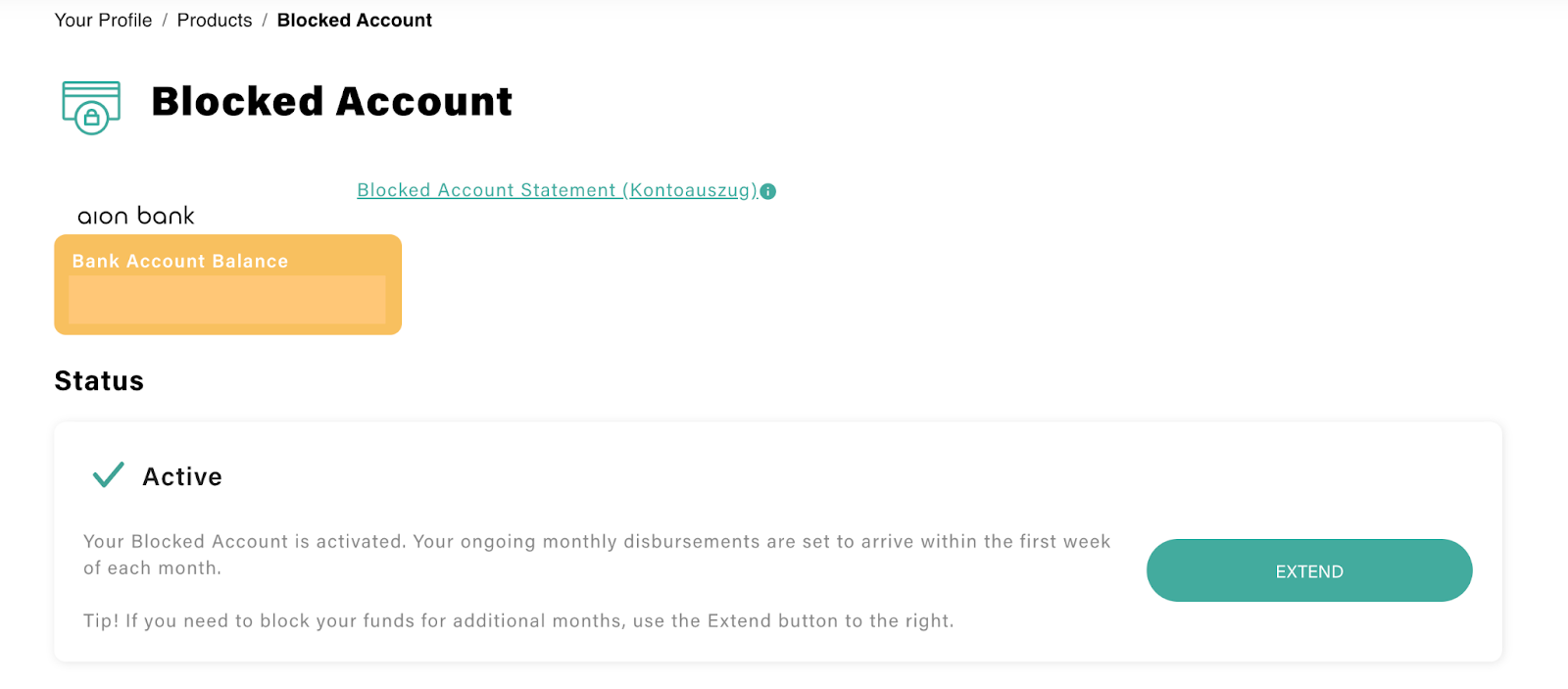The height and width of the screenshot is (689, 1568).
Task: Click the Active status label
Action: tap(182, 477)
